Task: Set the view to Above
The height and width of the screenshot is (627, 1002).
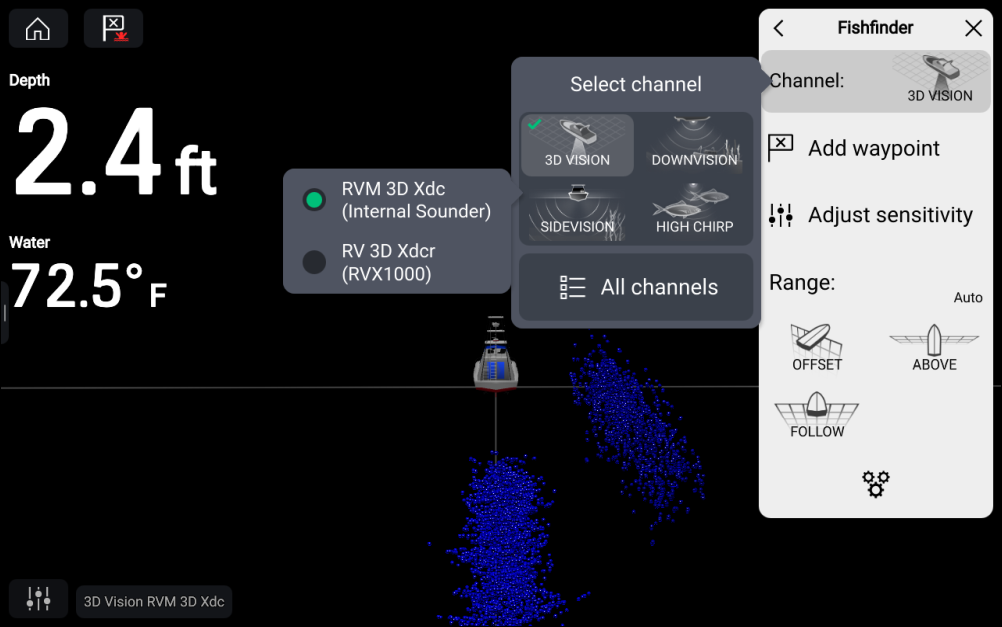Action: (x=934, y=347)
